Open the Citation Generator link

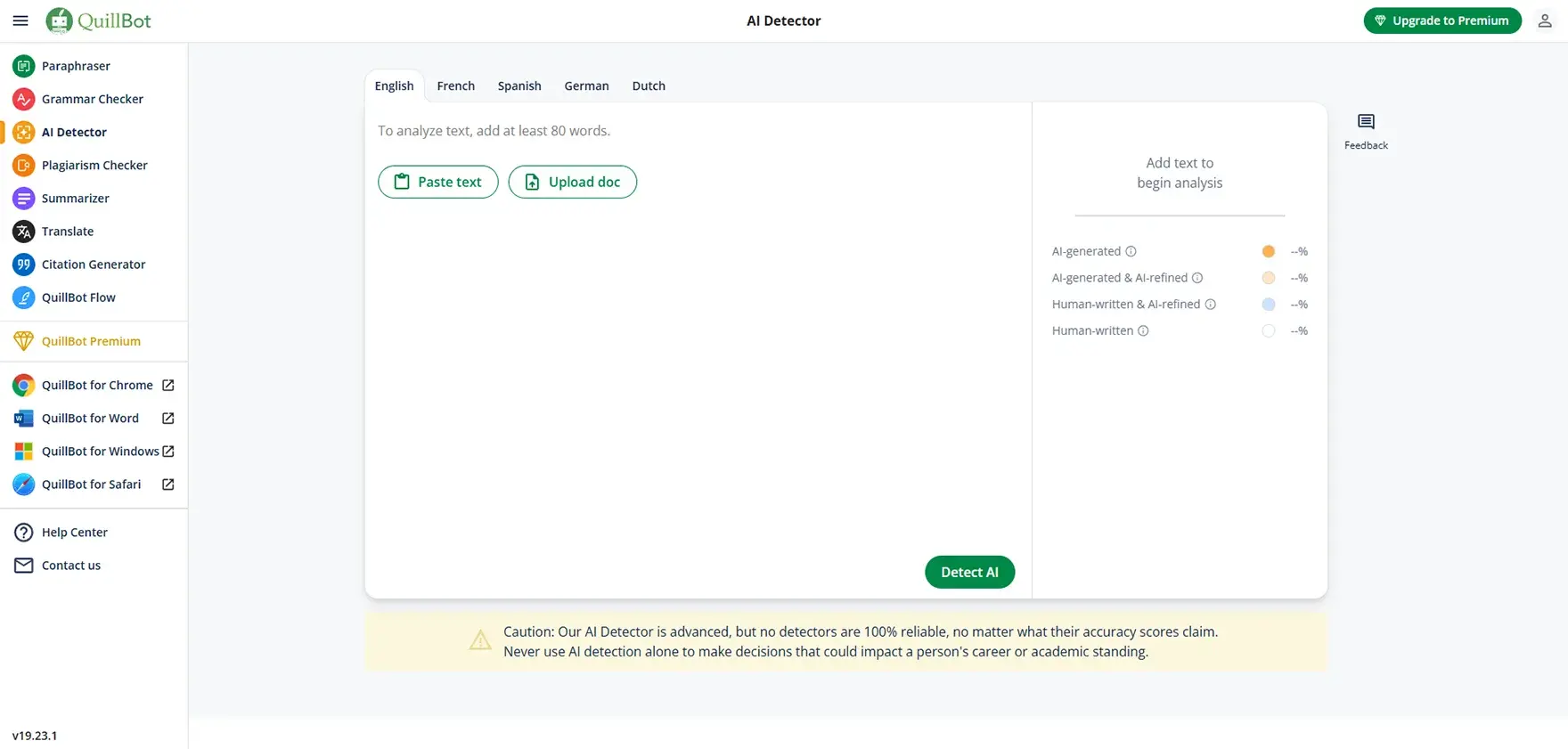(94, 265)
